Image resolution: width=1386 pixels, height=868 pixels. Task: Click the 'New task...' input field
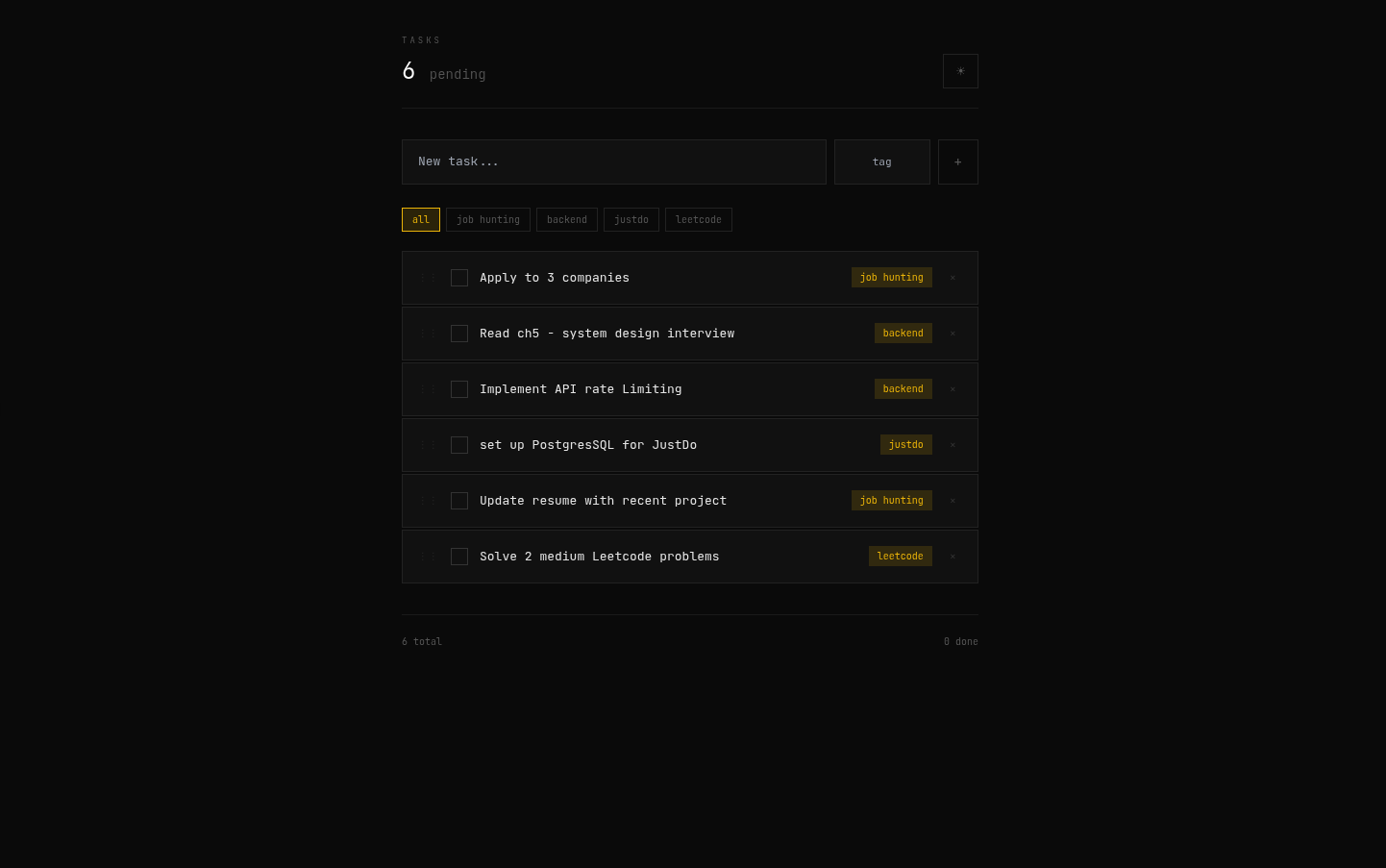[x=613, y=162]
